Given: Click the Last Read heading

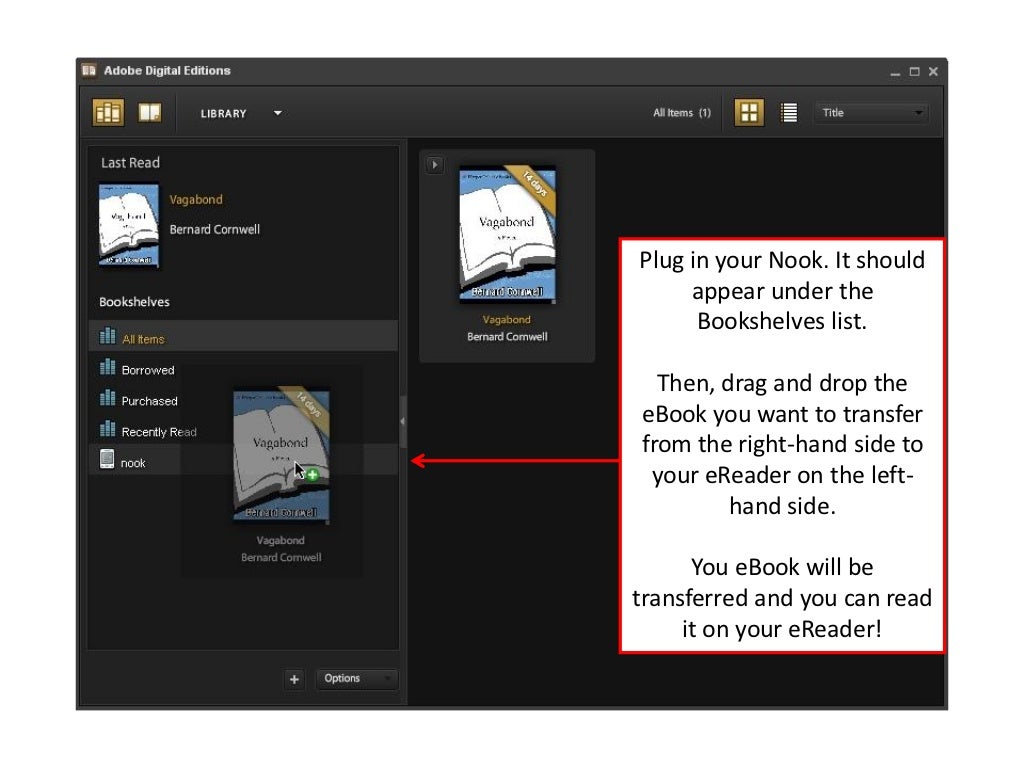Looking at the screenshot, I should pos(130,163).
